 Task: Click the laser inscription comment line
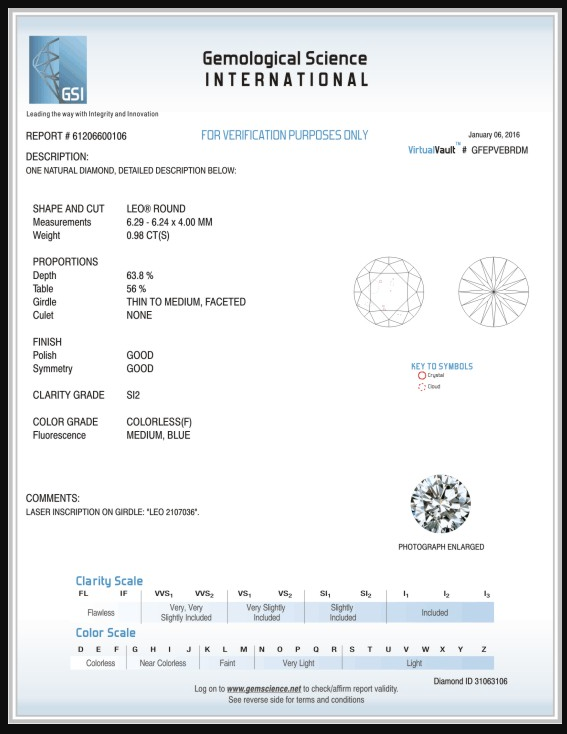112,512
